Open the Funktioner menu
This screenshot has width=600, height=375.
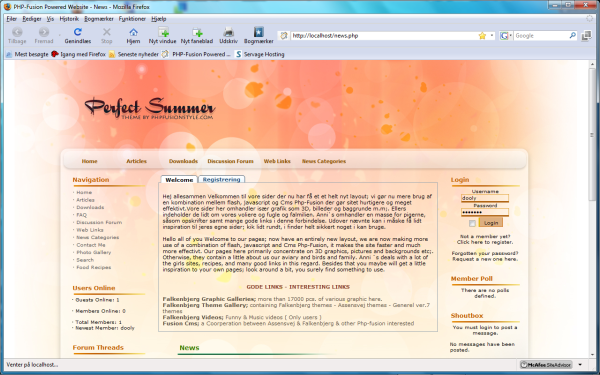point(132,19)
